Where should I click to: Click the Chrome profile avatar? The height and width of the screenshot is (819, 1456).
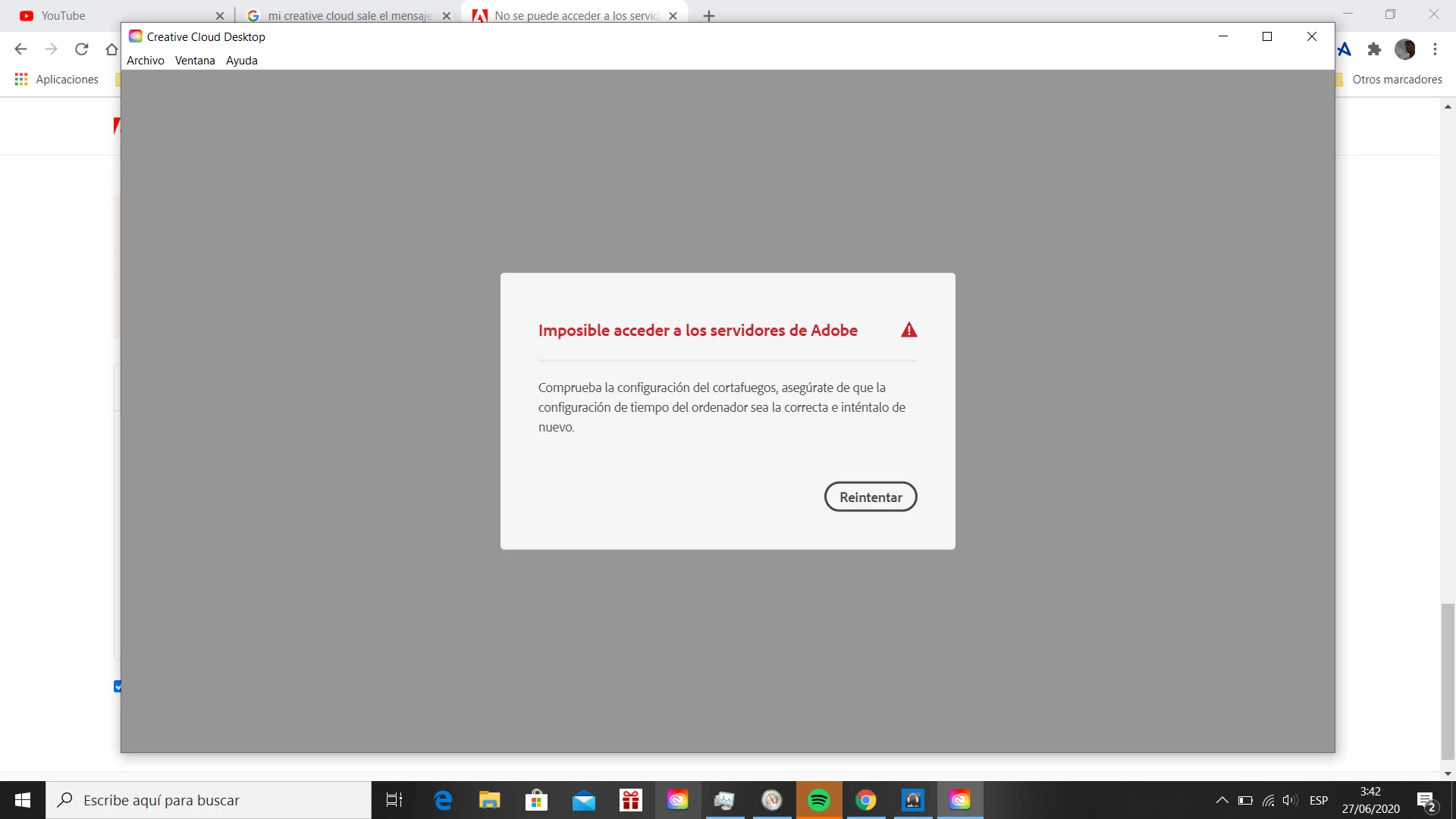pyautogui.click(x=1404, y=49)
